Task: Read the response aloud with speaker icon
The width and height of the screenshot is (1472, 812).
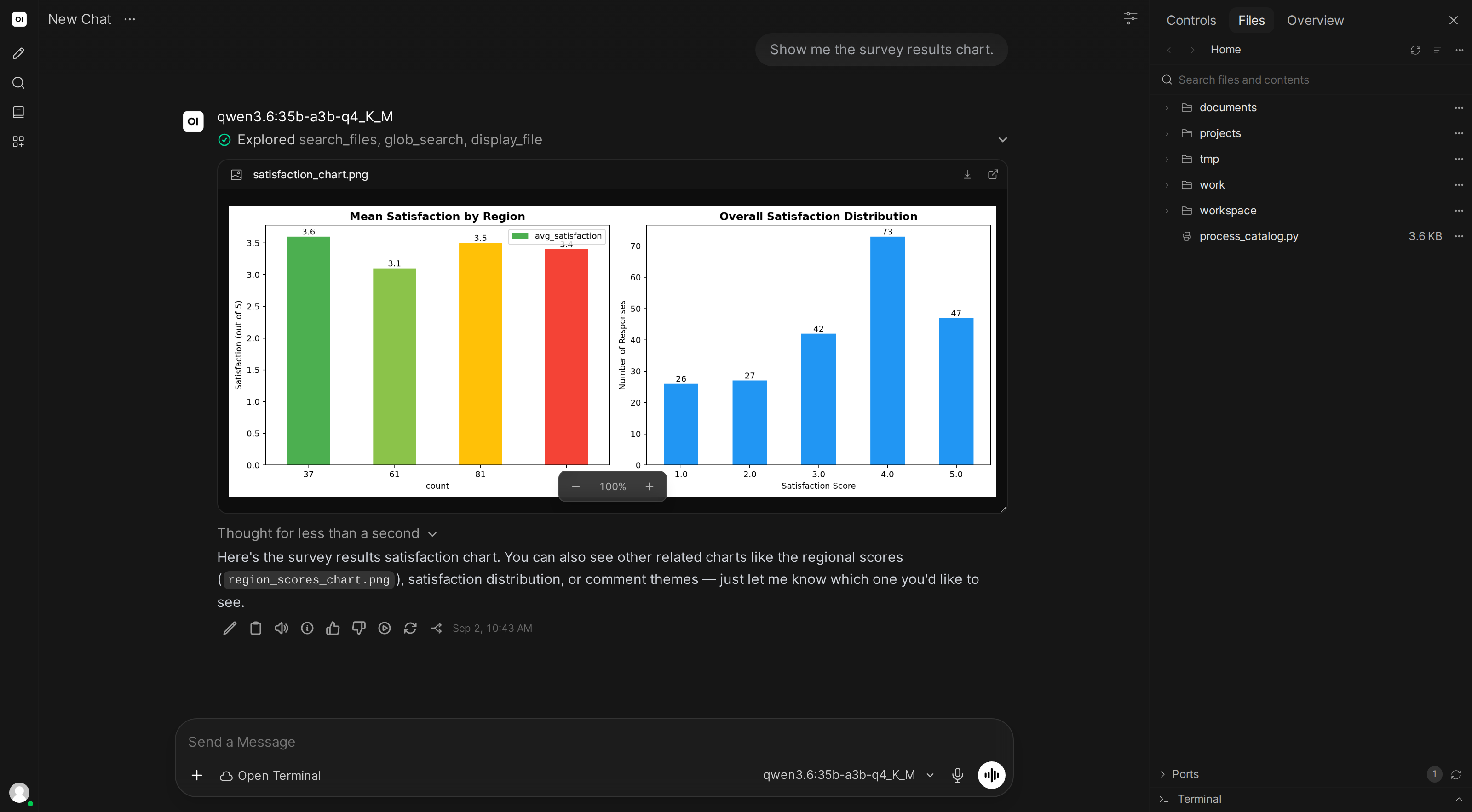Action: coord(281,628)
